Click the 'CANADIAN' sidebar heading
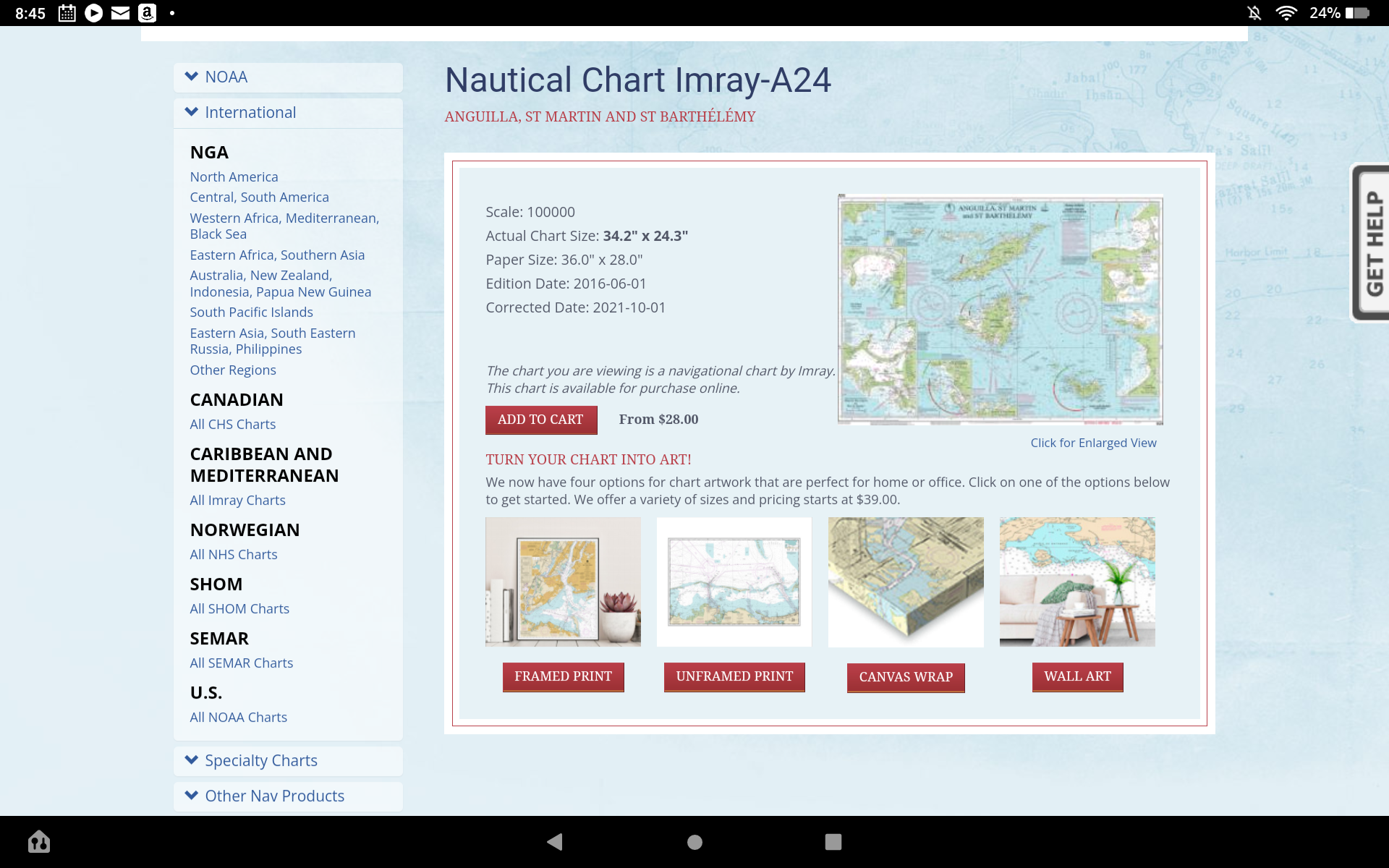 pyautogui.click(x=237, y=399)
